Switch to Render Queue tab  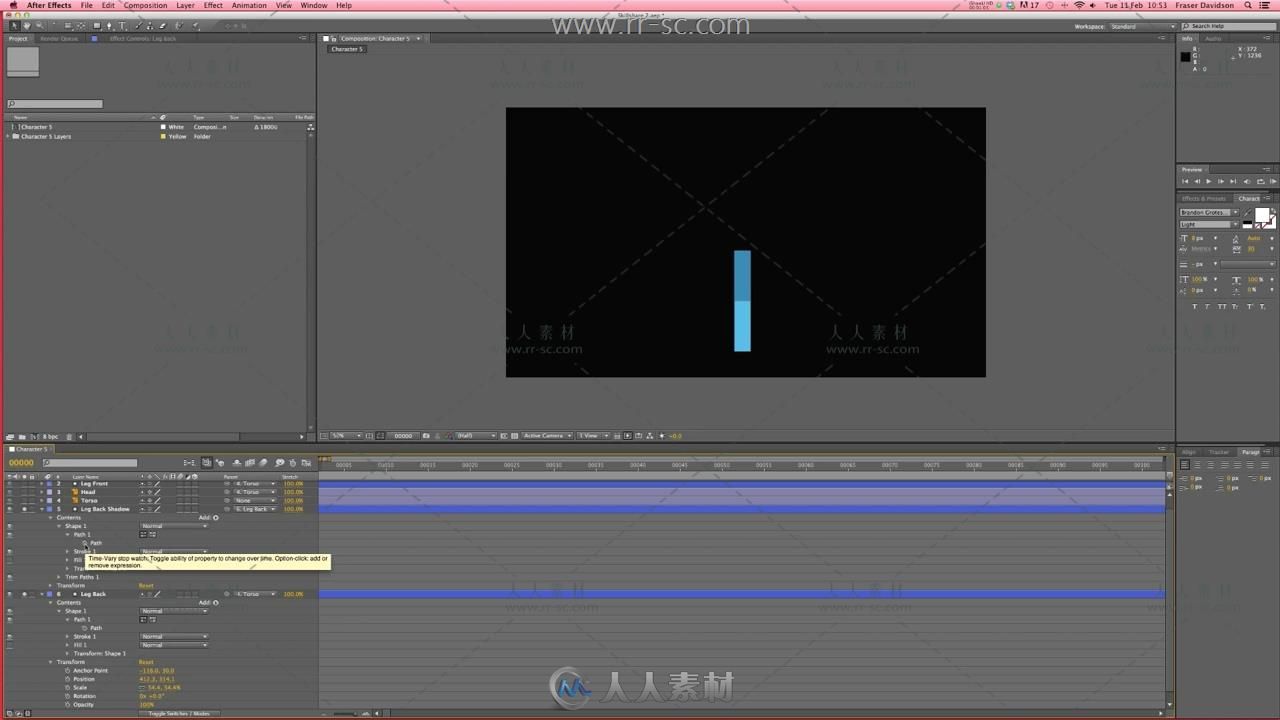59,39
